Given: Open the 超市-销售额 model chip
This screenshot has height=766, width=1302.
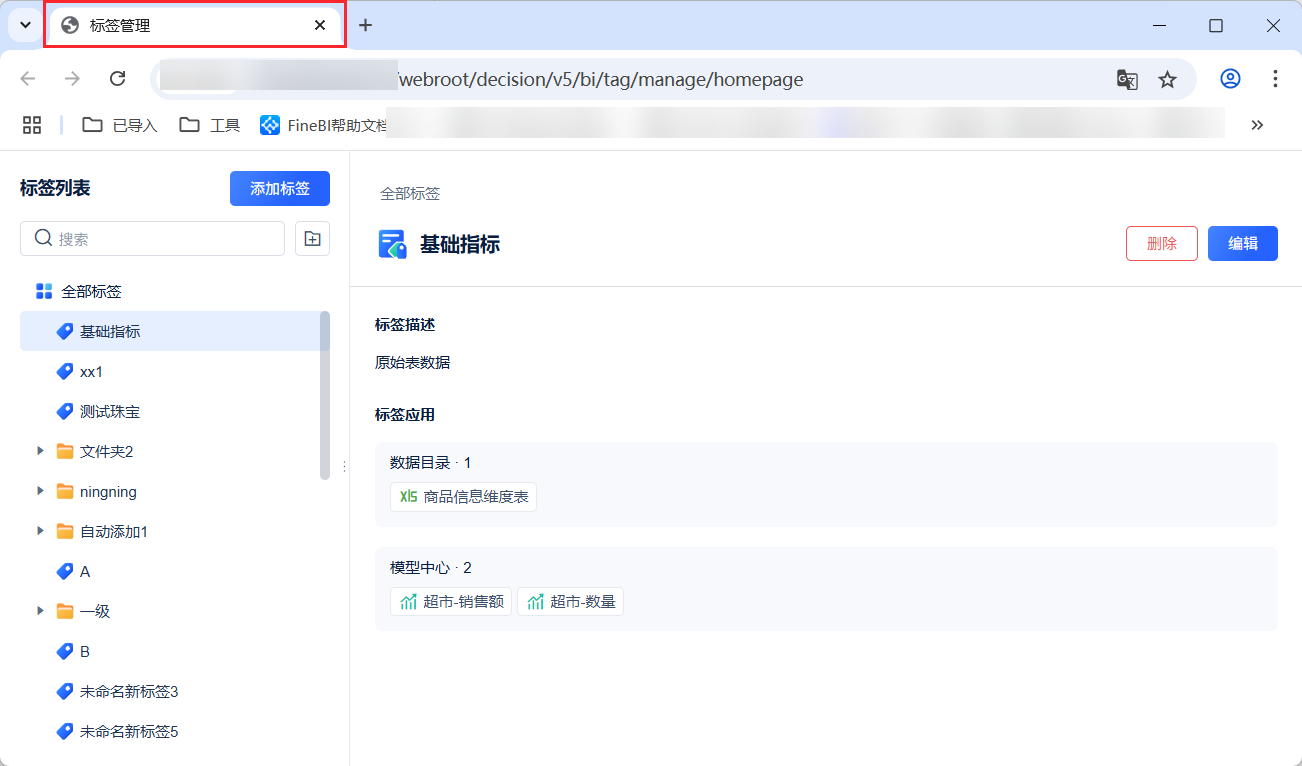Looking at the screenshot, I should click(x=451, y=601).
